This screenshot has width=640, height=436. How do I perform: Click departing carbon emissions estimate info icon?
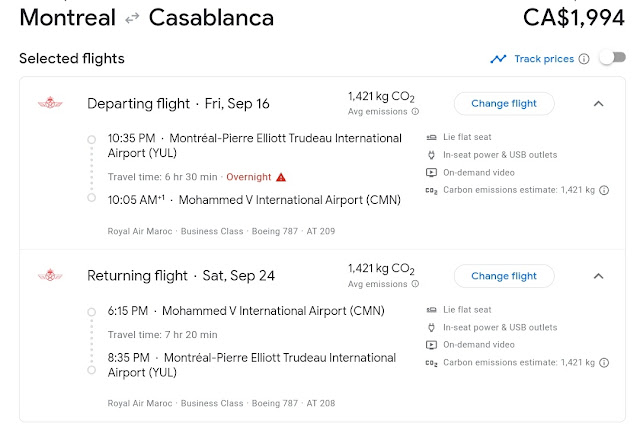point(604,191)
